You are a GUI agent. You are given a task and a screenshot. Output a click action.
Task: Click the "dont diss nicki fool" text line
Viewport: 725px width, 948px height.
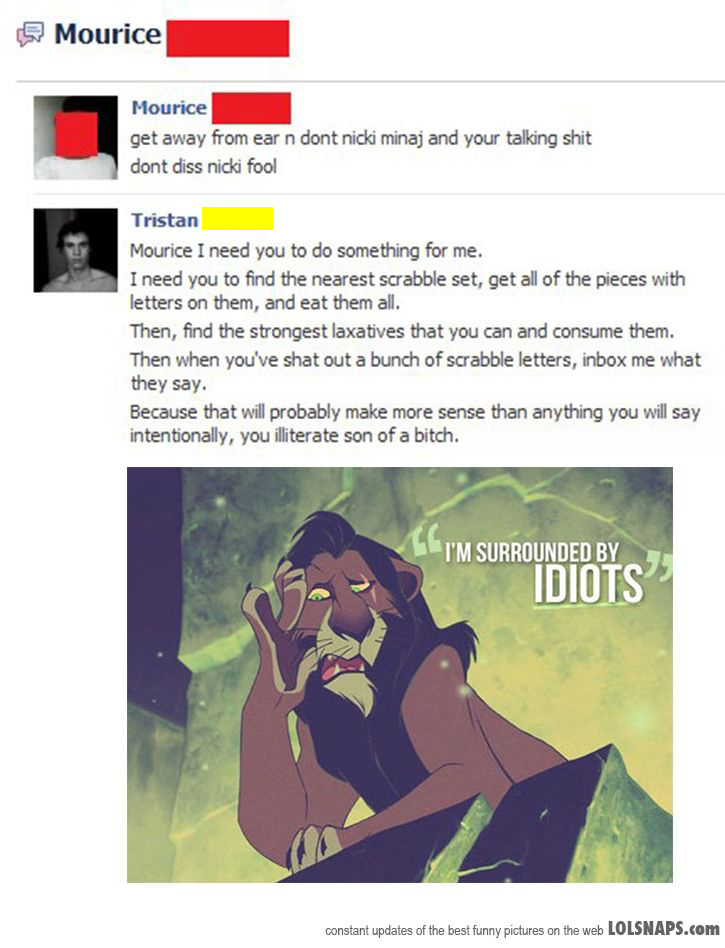(203, 166)
